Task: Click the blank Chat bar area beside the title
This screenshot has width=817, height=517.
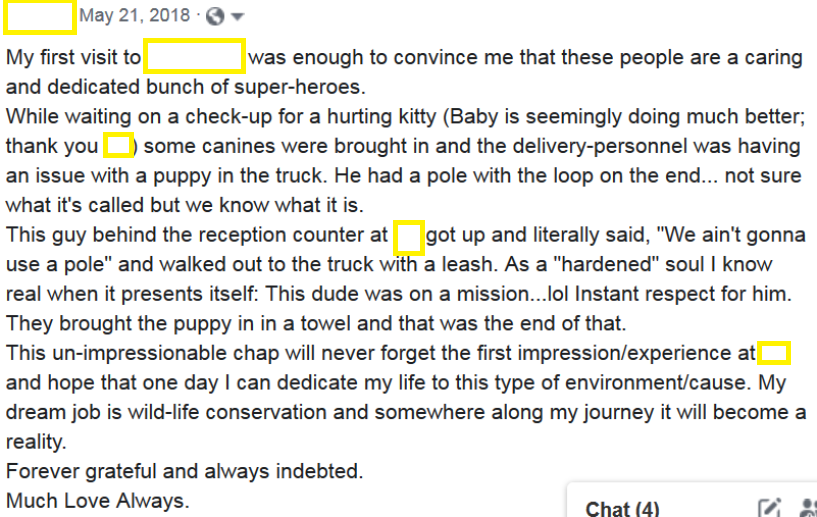Action: (708, 508)
